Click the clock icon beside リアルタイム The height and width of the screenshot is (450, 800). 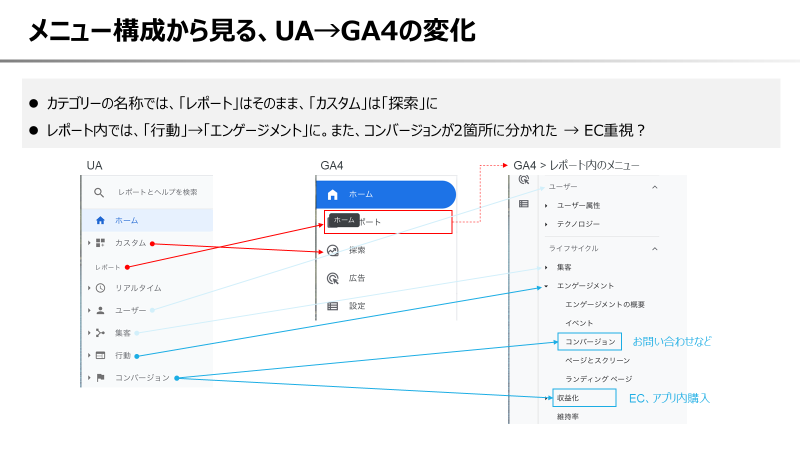100,288
